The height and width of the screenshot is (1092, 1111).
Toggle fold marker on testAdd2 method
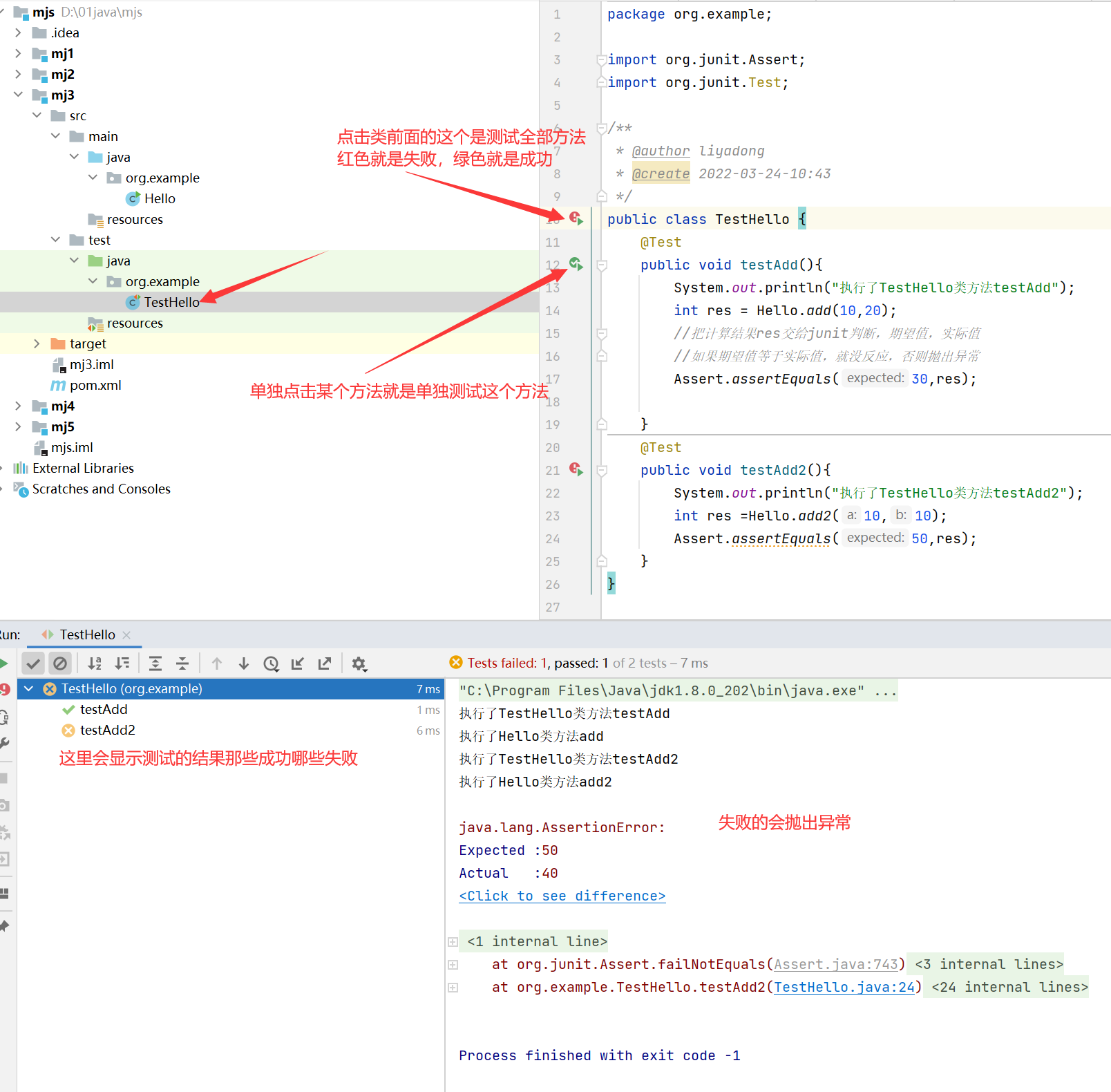[x=602, y=470]
